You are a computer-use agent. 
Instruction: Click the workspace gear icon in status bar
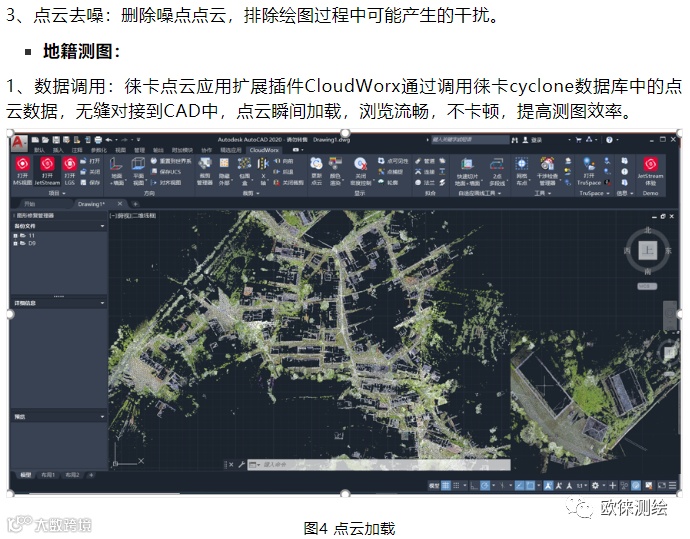(595, 485)
